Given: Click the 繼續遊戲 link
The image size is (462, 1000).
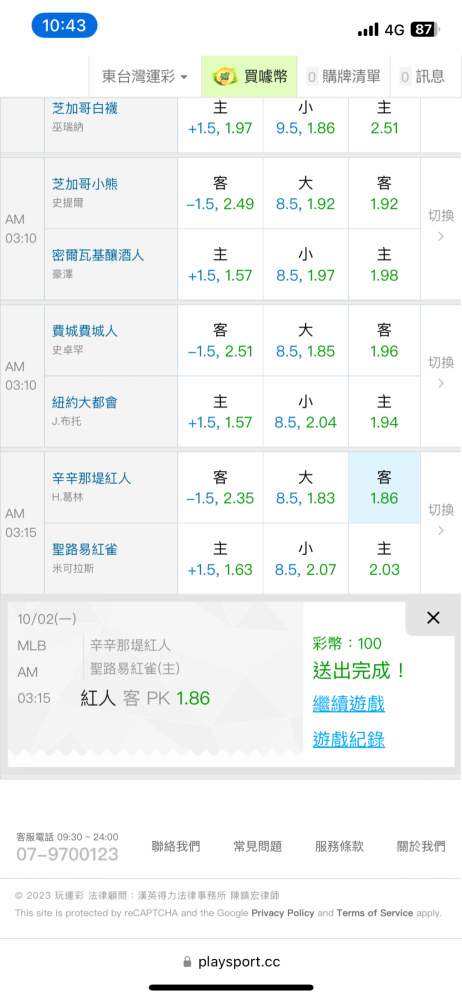Looking at the screenshot, I should [348, 705].
